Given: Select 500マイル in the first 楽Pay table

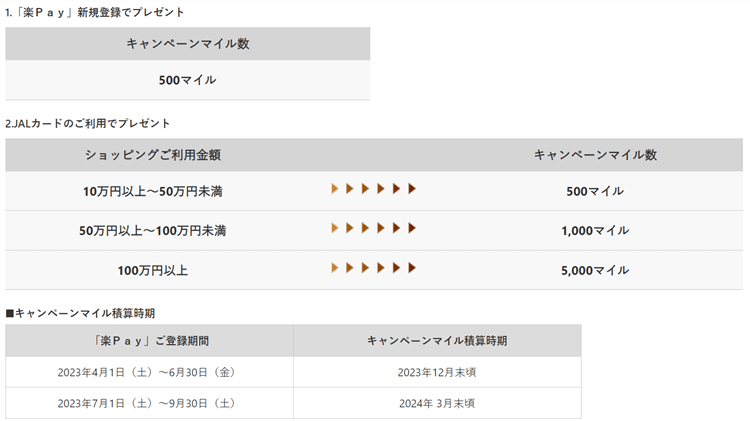Looking at the screenshot, I should 187,80.
